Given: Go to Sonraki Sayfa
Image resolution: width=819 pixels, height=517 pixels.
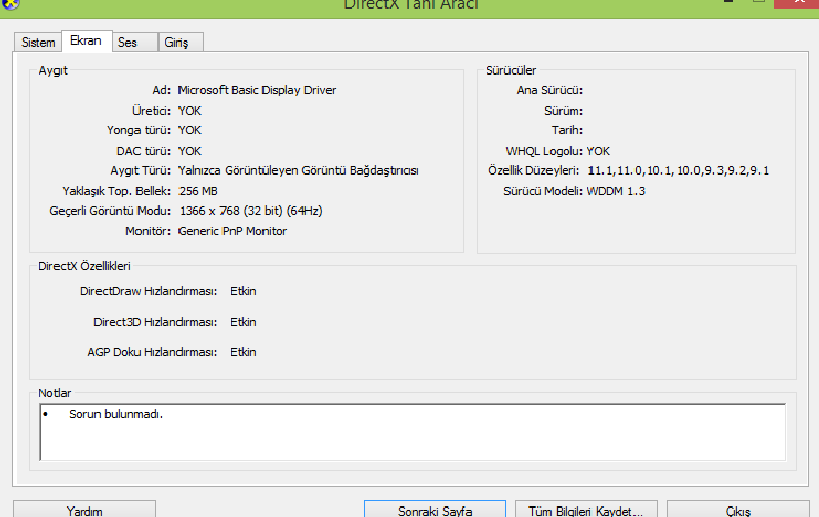Looking at the screenshot, I should click(x=435, y=510).
